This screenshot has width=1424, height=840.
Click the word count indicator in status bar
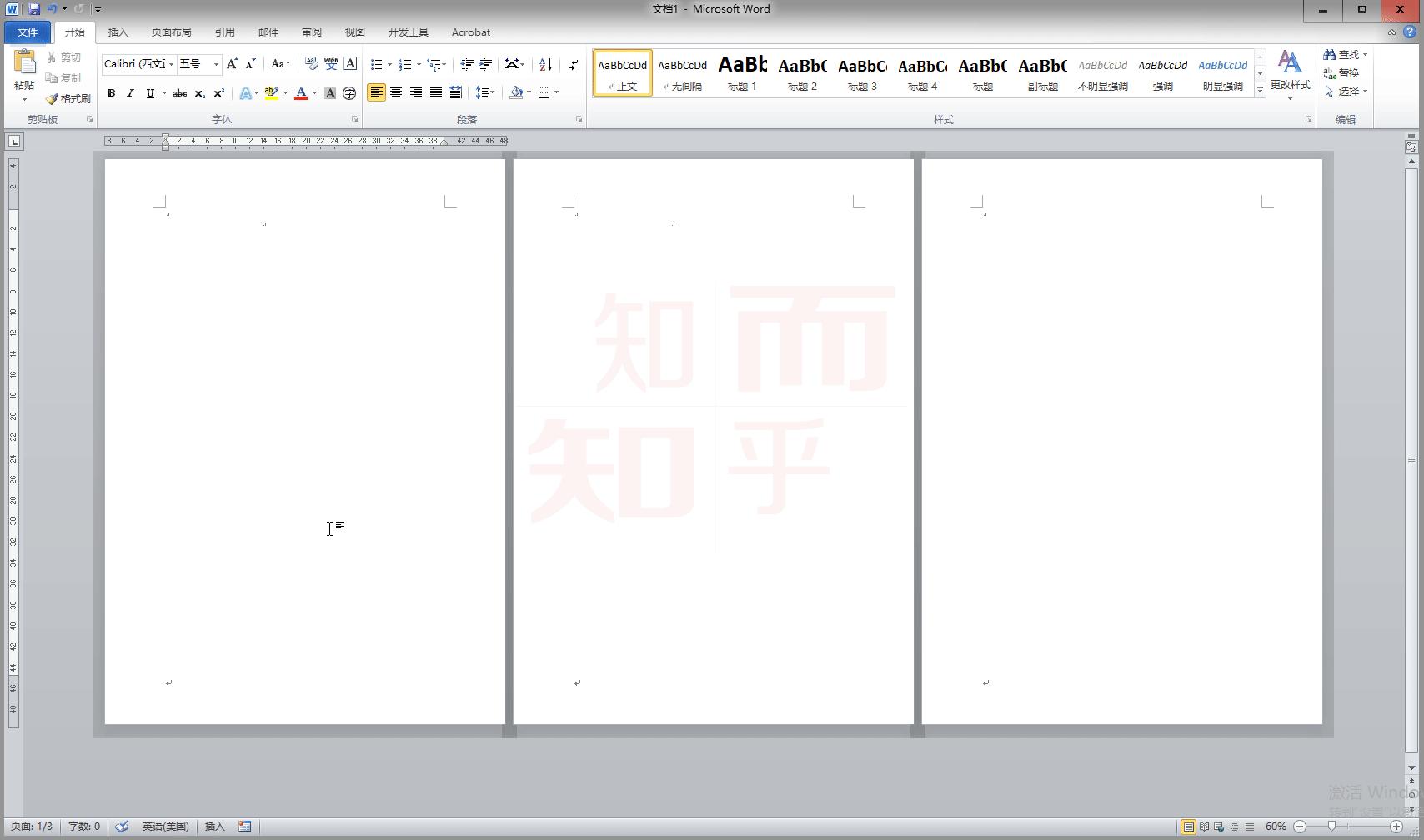click(83, 826)
